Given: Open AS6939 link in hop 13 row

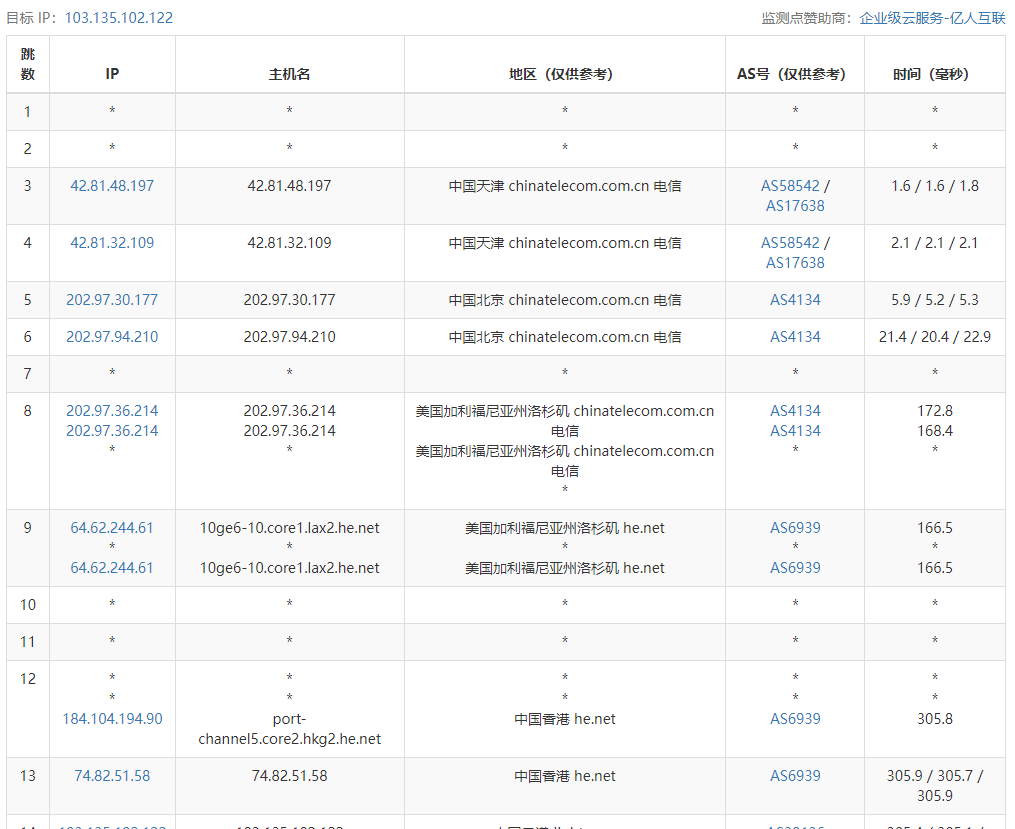Looking at the screenshot, I should (x=795, y=776).
